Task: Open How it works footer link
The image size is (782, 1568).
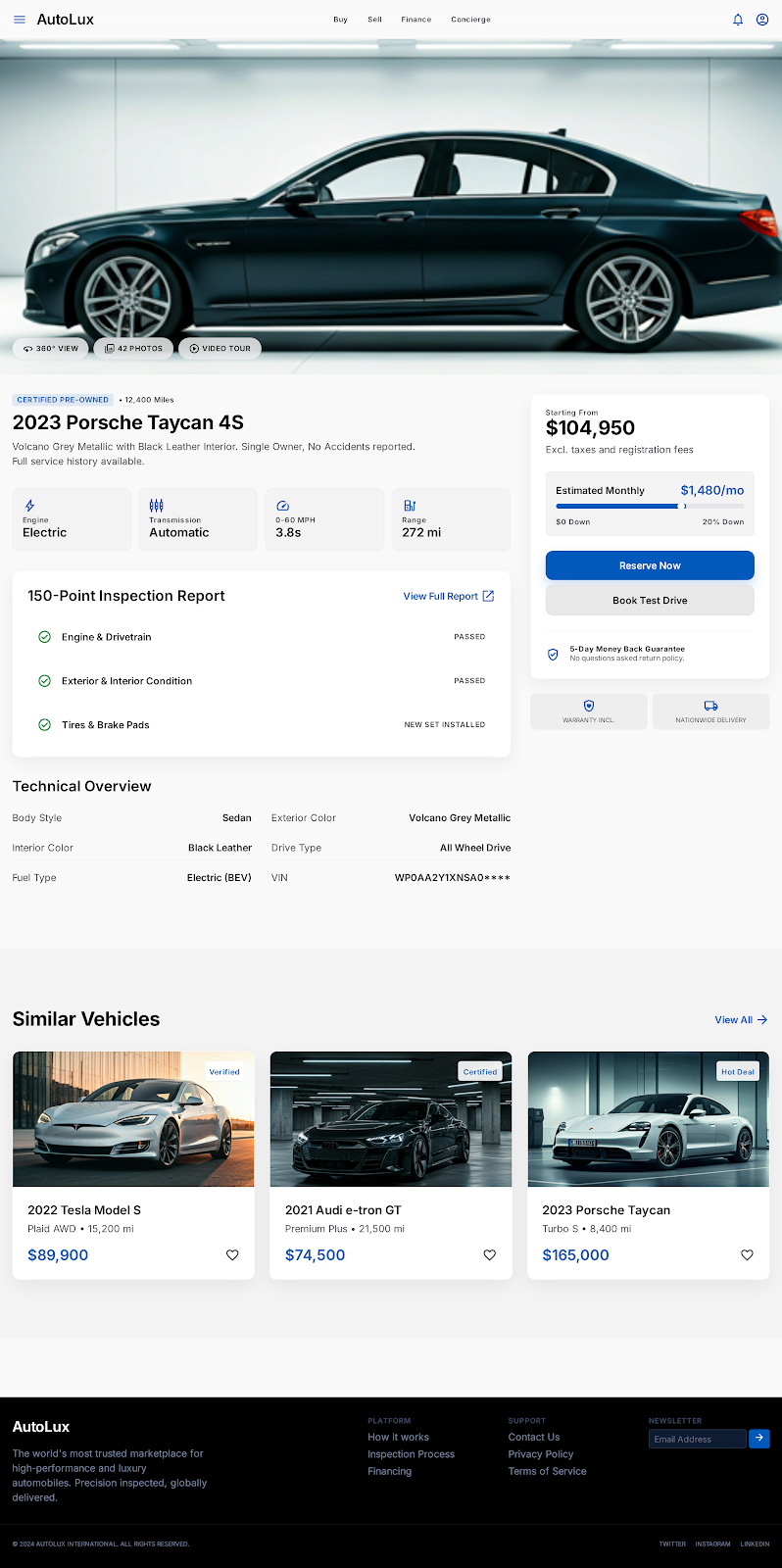Action: point(399,1438)
